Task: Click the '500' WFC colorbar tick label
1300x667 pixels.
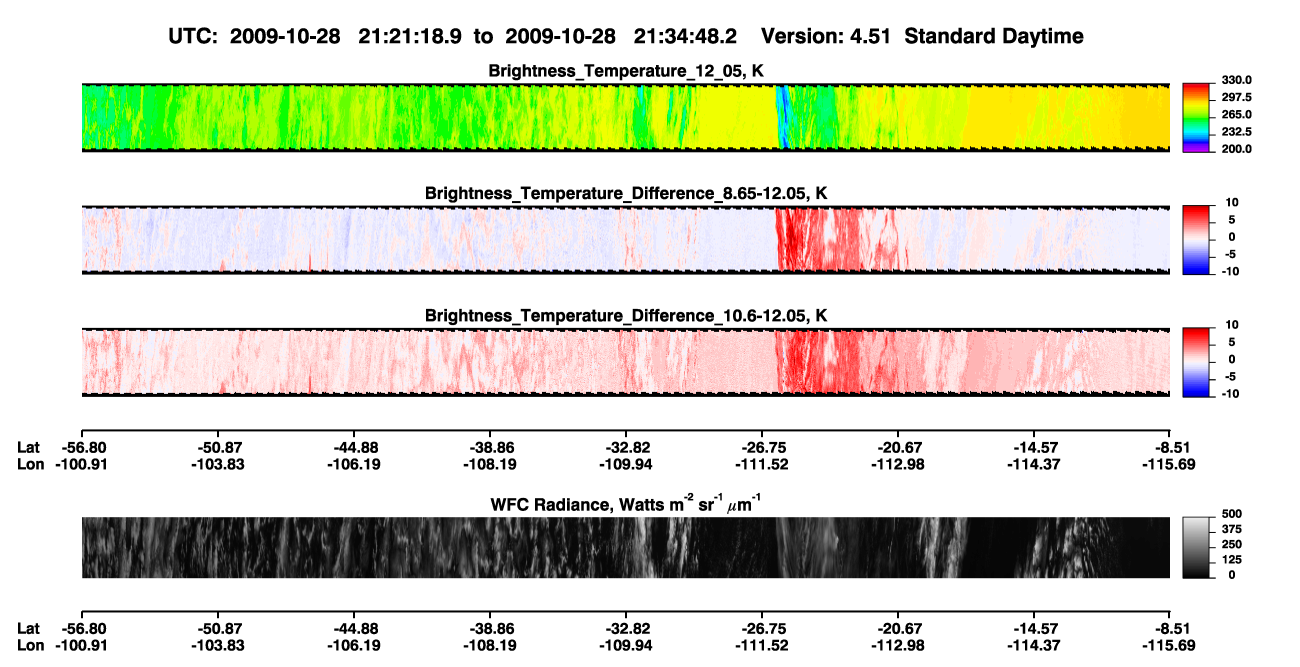Action: pos(1230,514)
